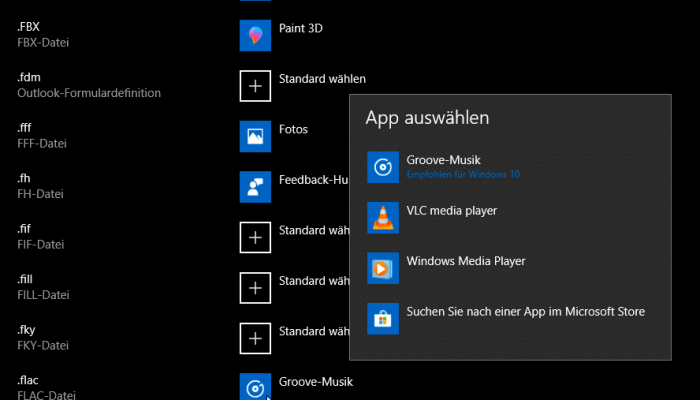The height and width of the screenshot is (400, 700).
Task: Choose VLC media player as the default
Action: (510, 217)
